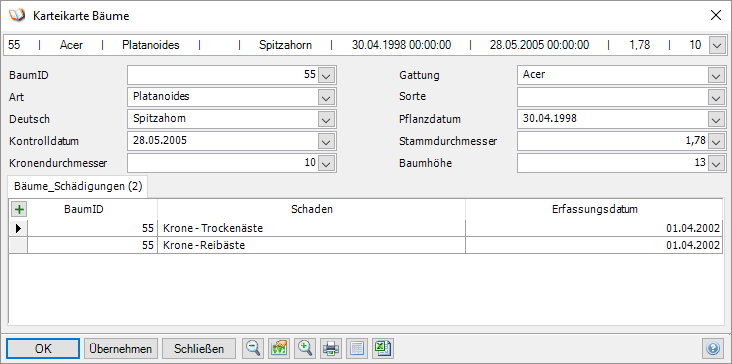
Task: Click the printer icon
Action: click(x=331, y=349)
